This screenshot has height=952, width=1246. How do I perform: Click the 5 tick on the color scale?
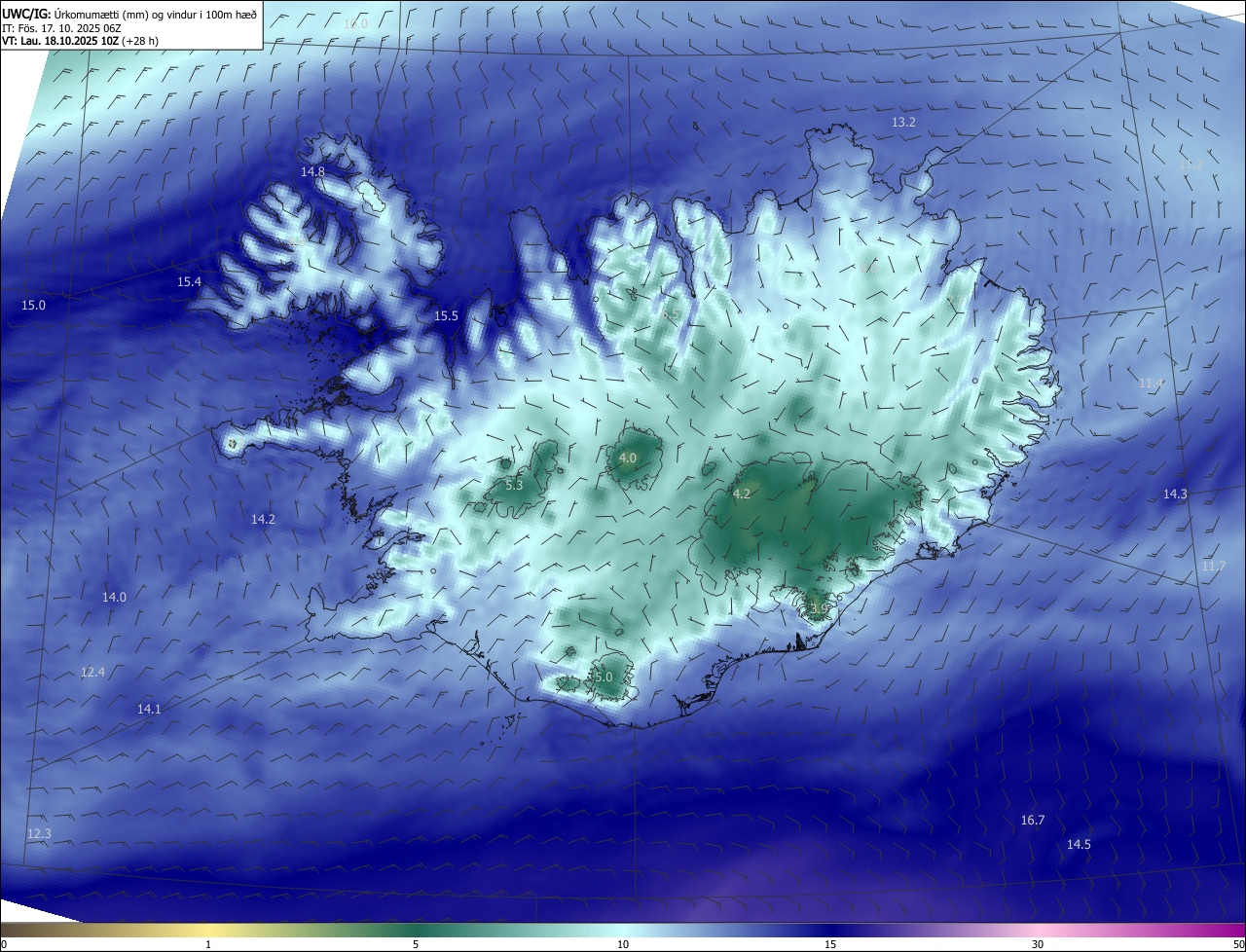416,944
